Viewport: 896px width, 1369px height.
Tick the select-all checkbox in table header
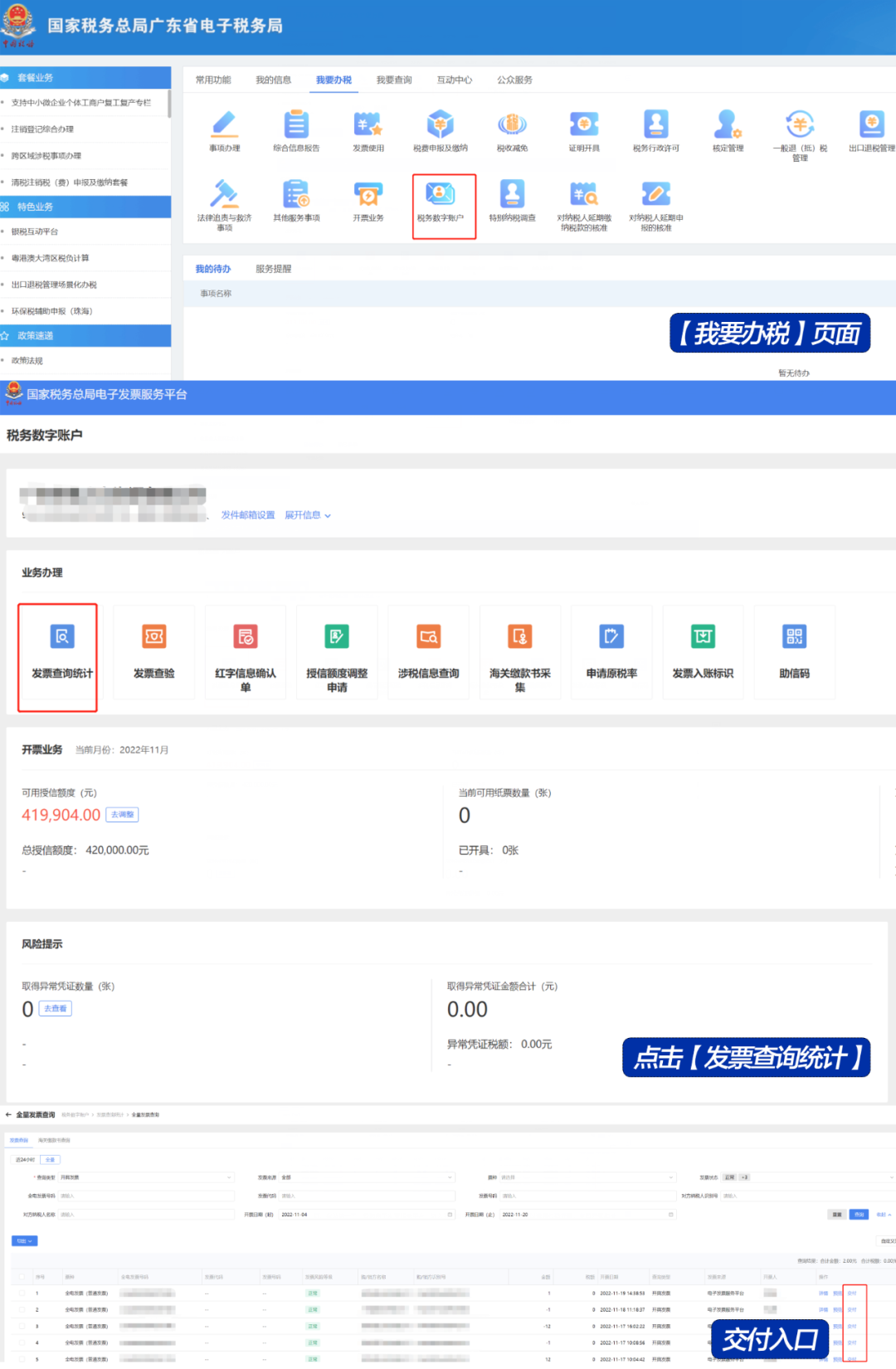(22, 1277)
